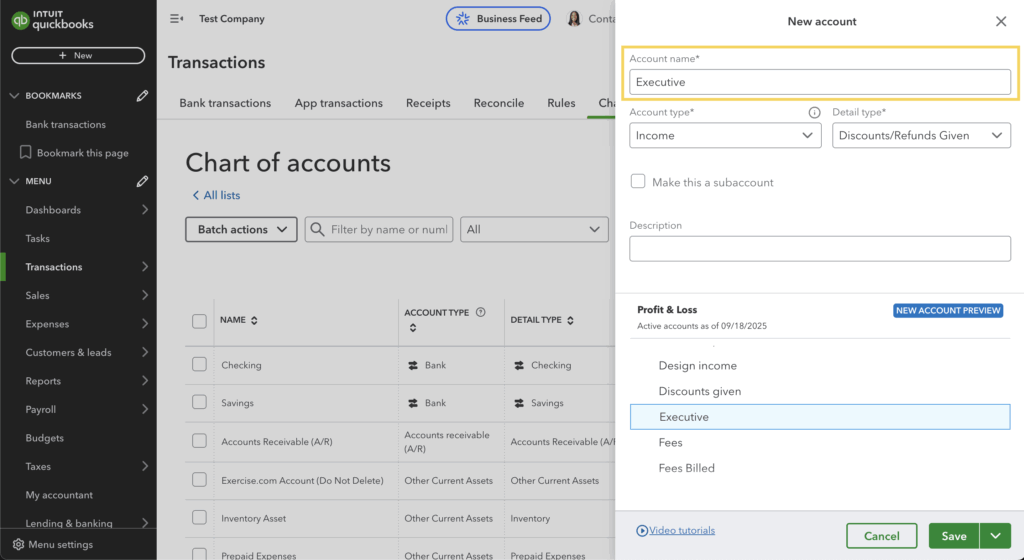Viewport: 1024px width, 560px height.
Task: Open the Account type Income dropdown
Action: click(x=725, y=136)
